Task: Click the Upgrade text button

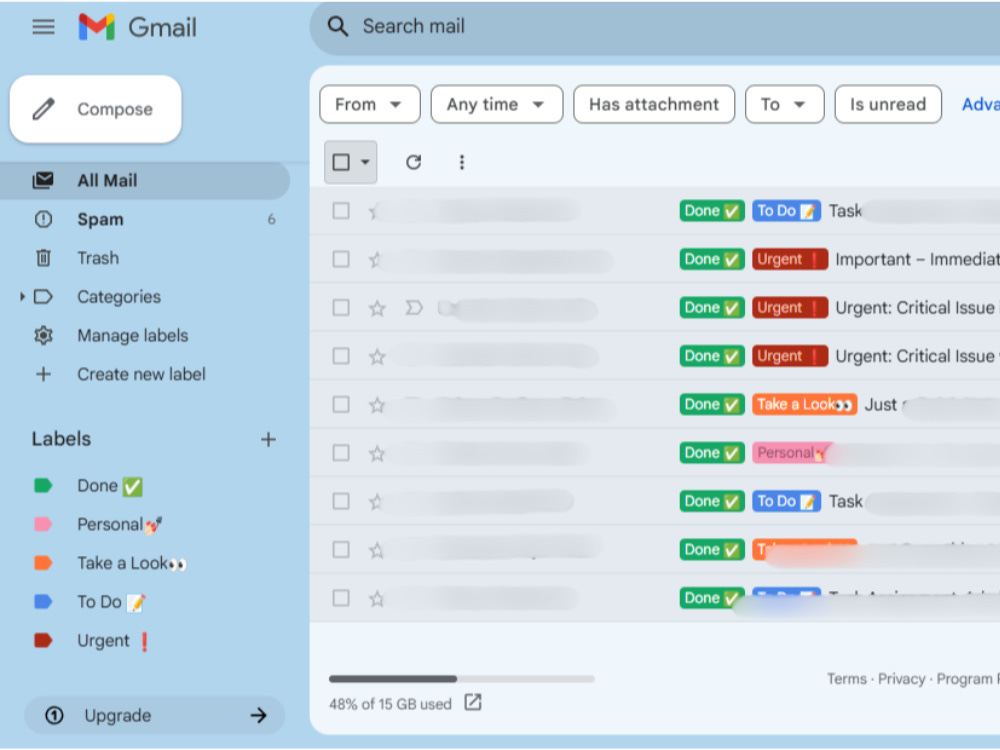Action: click(x=118, y=715)
